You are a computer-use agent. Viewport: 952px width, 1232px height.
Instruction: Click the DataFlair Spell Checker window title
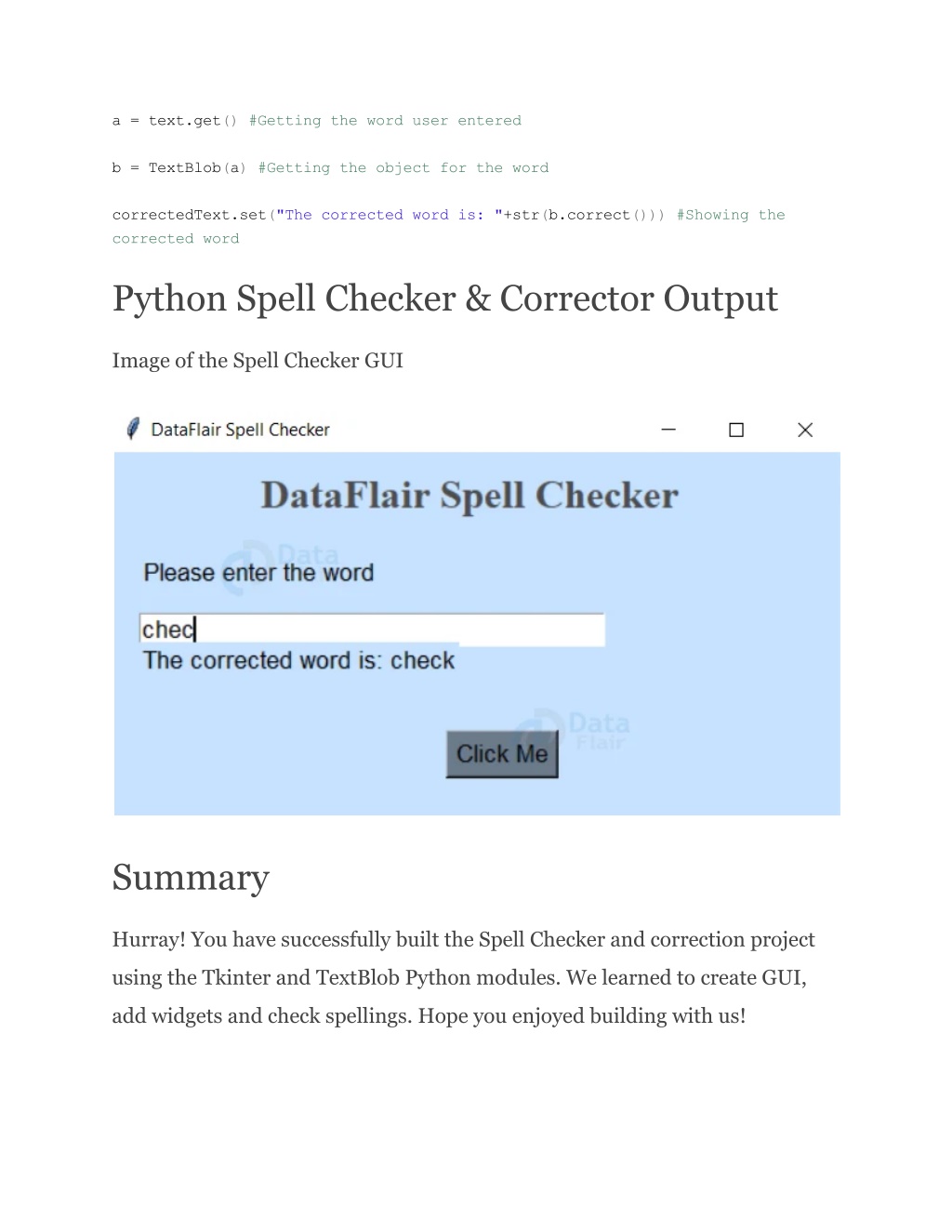240,430
